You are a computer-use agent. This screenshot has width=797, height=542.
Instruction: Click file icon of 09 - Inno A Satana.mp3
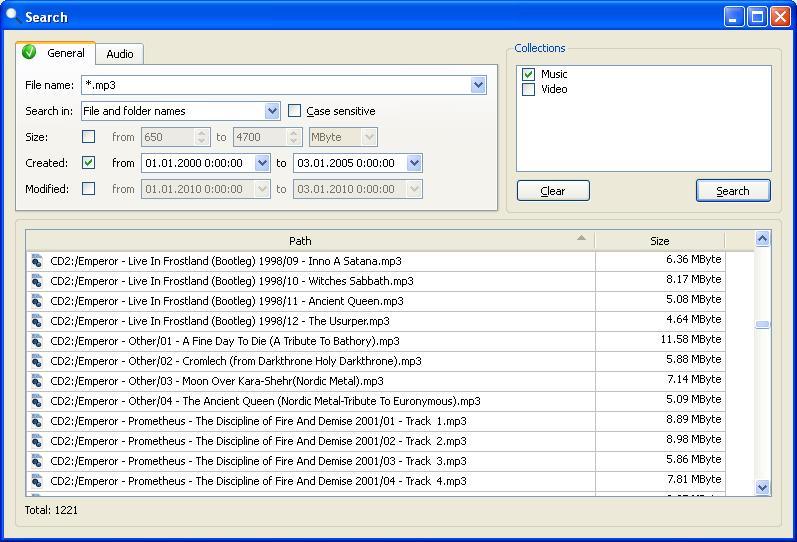pos(37,261)
